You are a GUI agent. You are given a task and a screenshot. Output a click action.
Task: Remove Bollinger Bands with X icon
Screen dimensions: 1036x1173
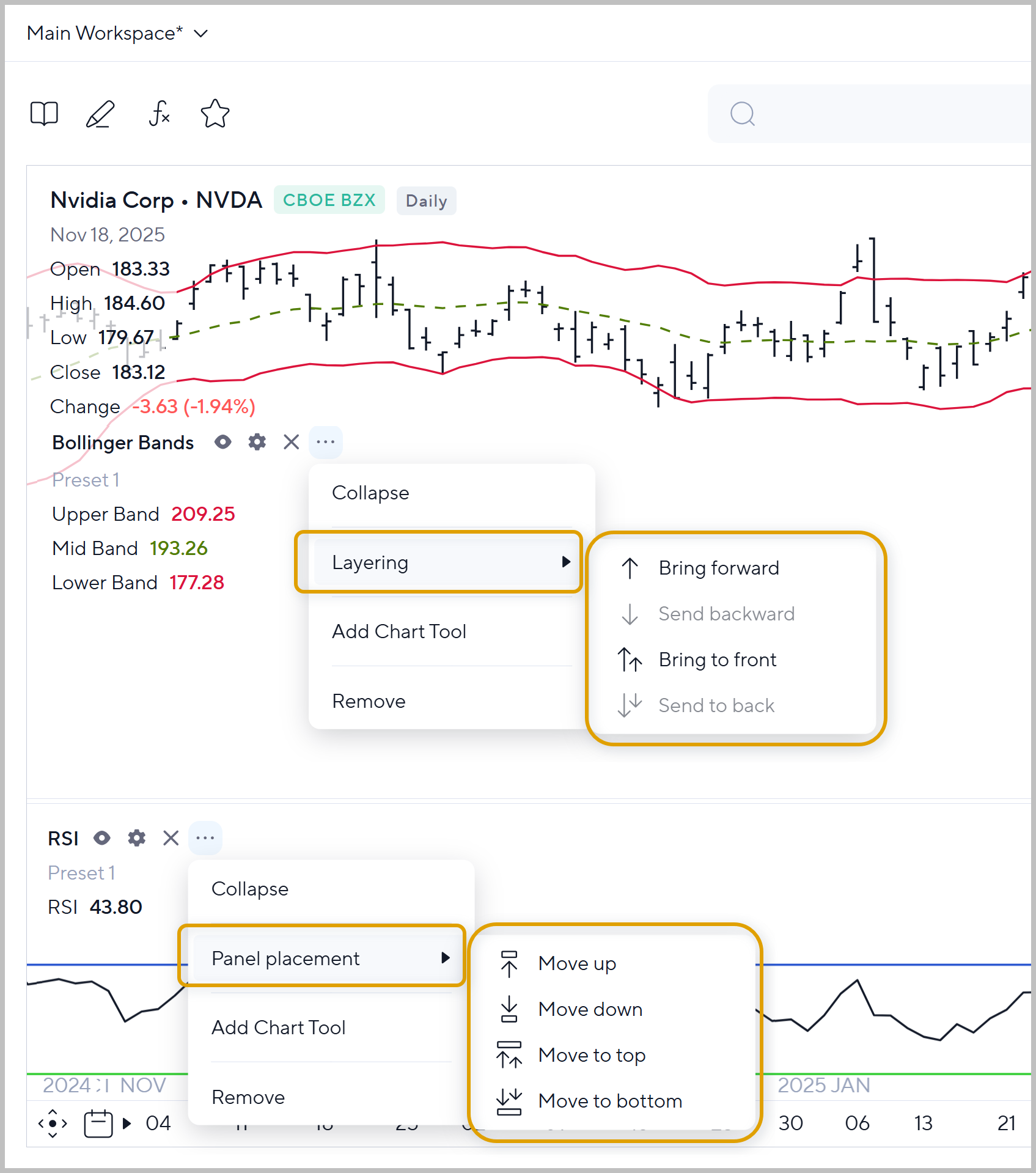[x=292, y=442]
